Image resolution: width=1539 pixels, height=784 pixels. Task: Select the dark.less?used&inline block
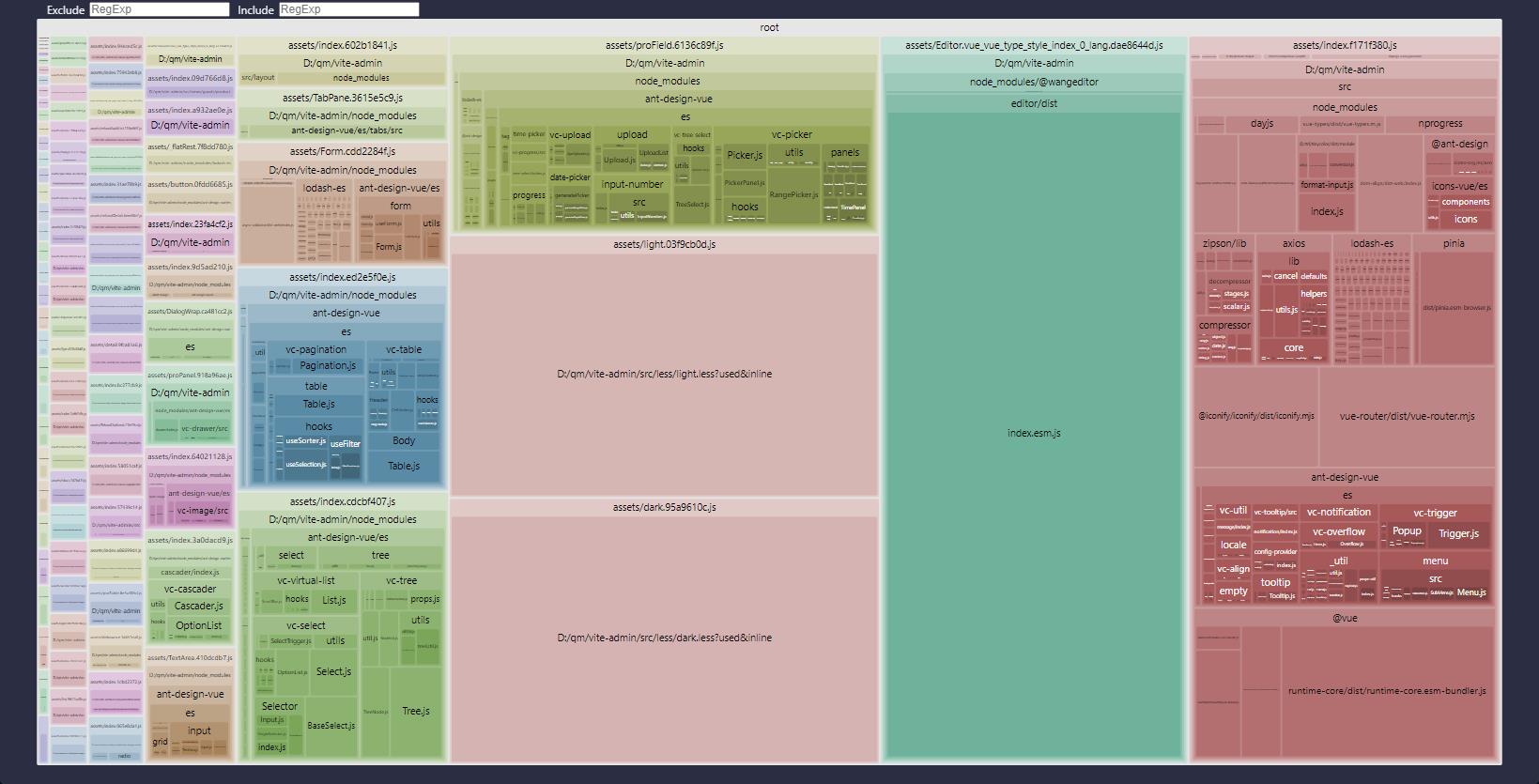coord(664,638)
